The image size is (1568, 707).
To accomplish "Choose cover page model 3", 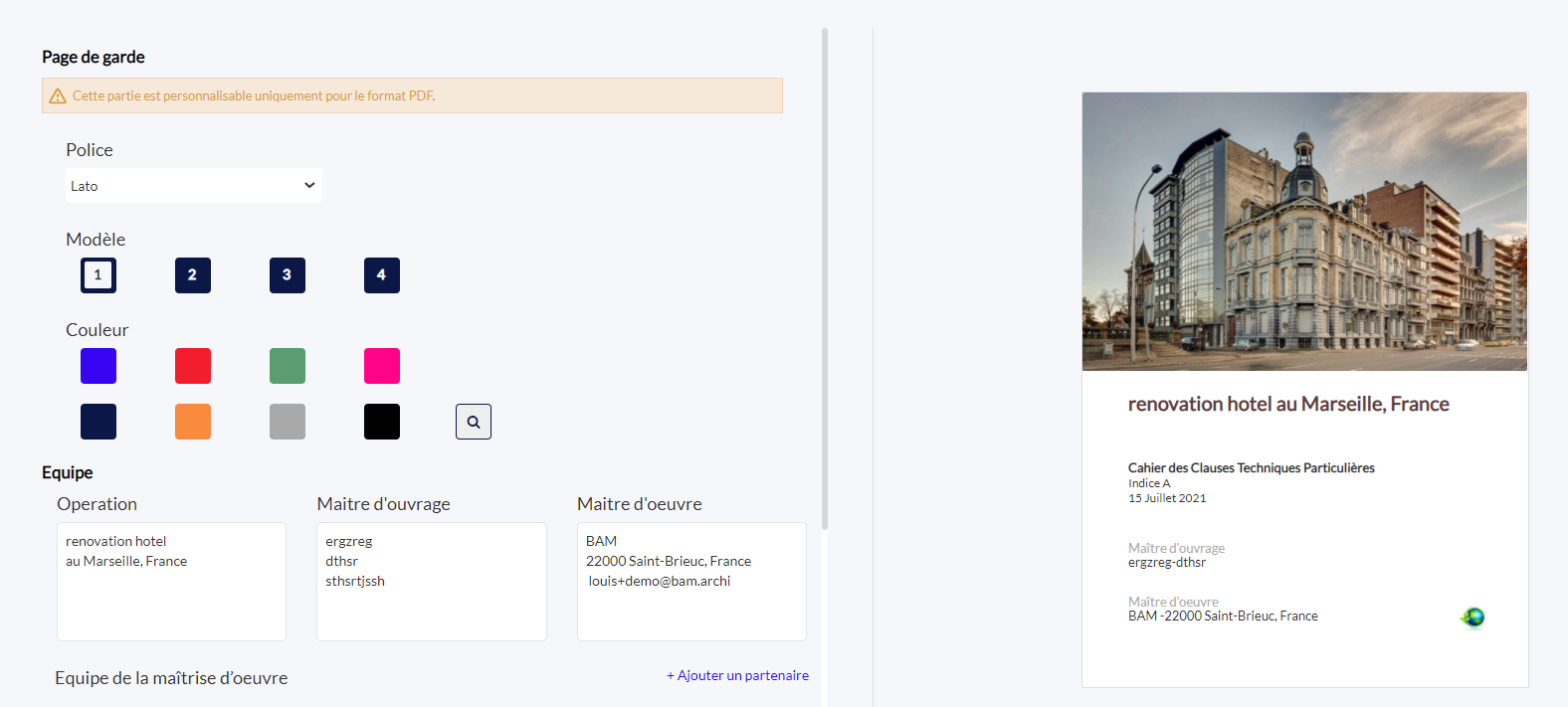I will [x=288, y=275].
